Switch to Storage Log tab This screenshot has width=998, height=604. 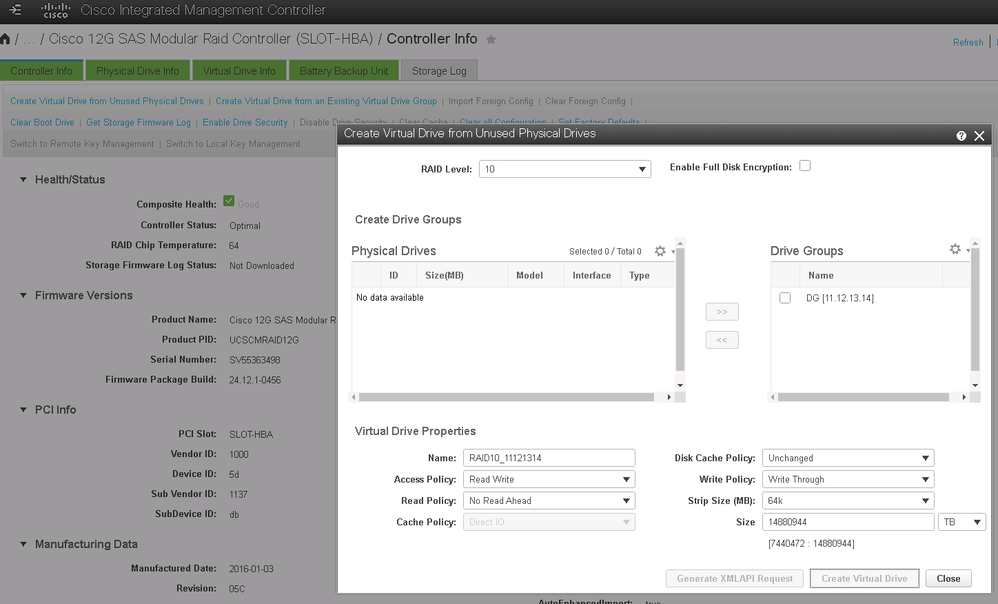point(439,71)
